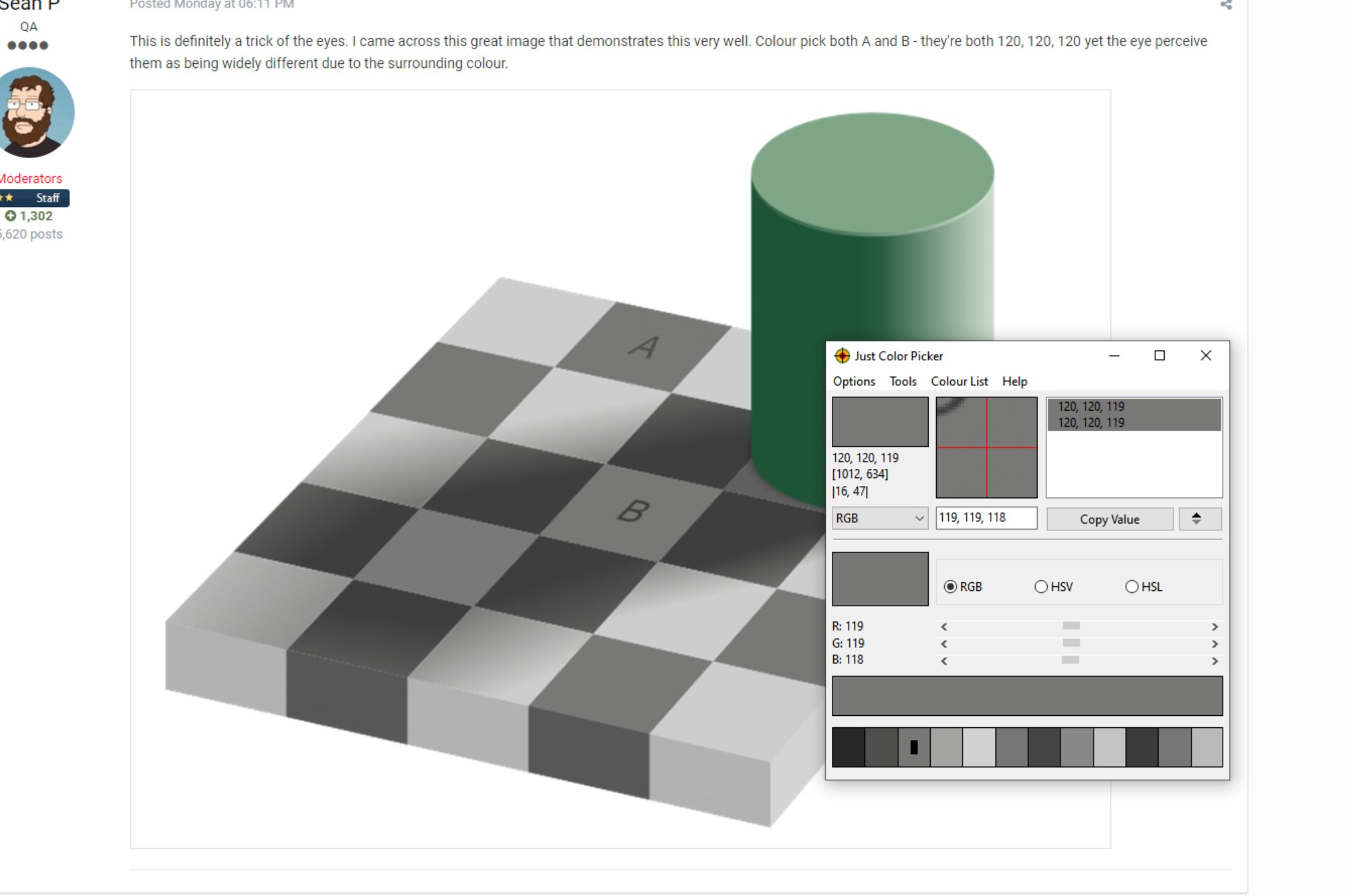Click the letter B on the checkerboard
Image resolution: width=1345 pixels, height=896 pixels.
click(633, 511)
